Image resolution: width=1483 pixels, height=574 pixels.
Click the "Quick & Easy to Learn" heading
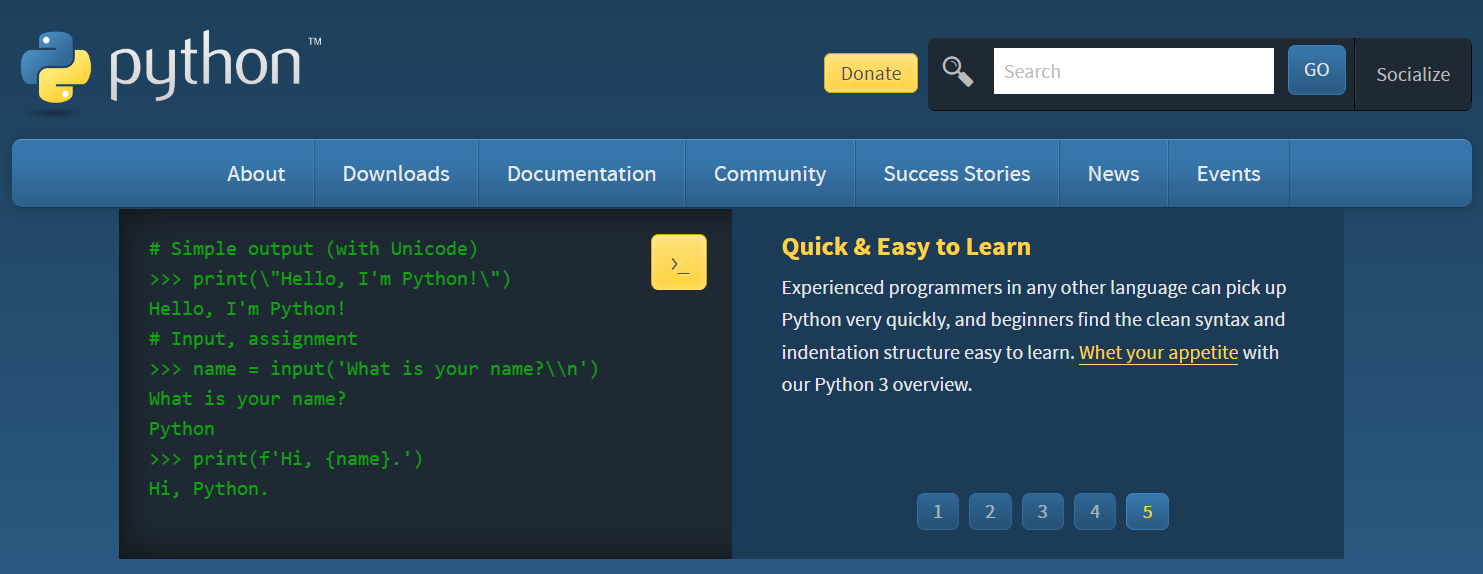906,246
